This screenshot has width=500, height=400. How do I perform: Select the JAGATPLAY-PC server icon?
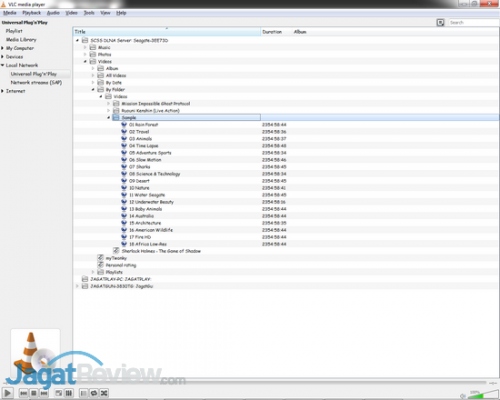point(85,279)
